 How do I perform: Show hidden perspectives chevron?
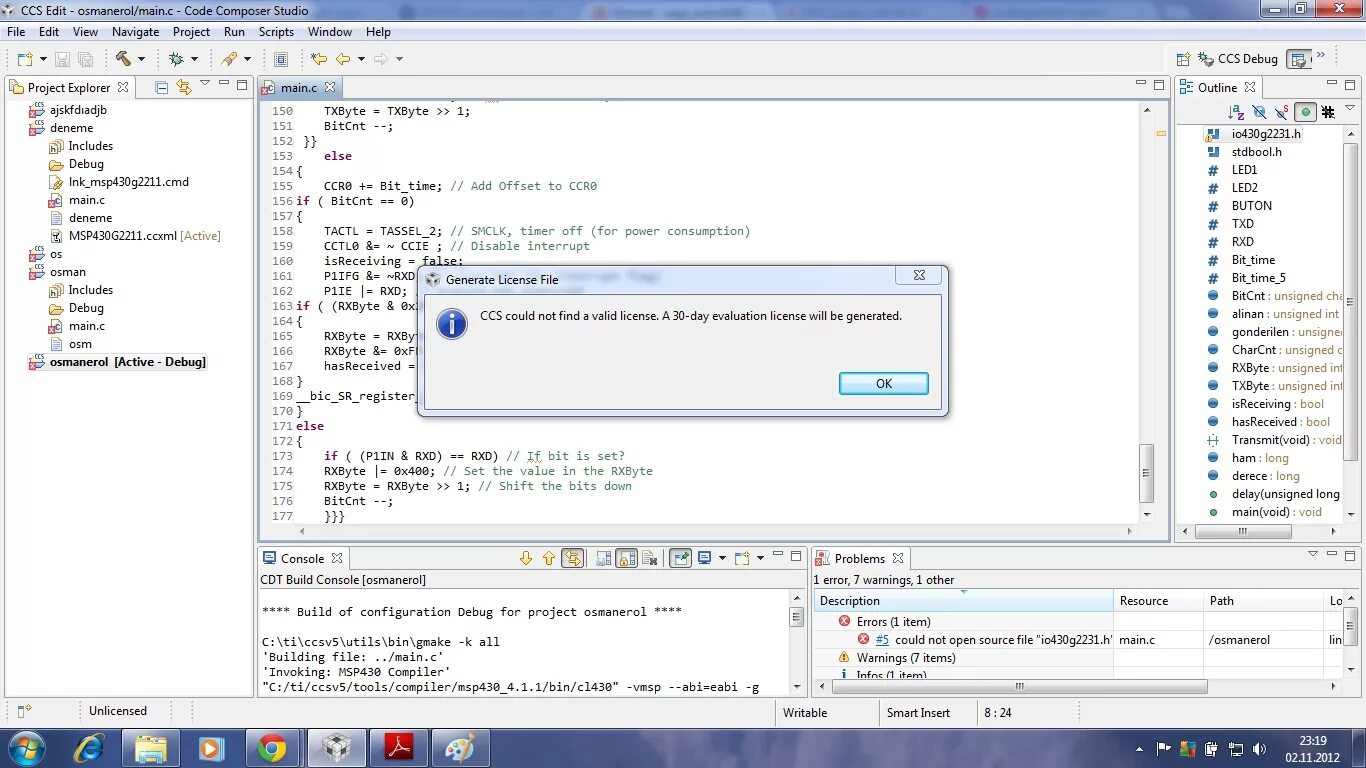tap(1321, 57)
